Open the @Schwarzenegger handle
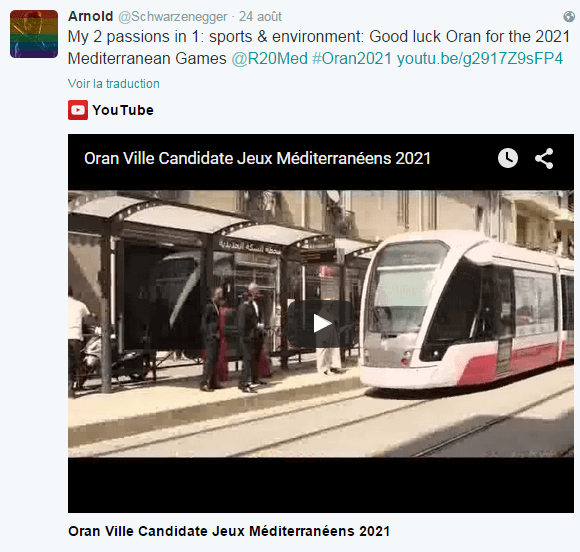This screenshot has height=552, width=580. tap(173, 17)
